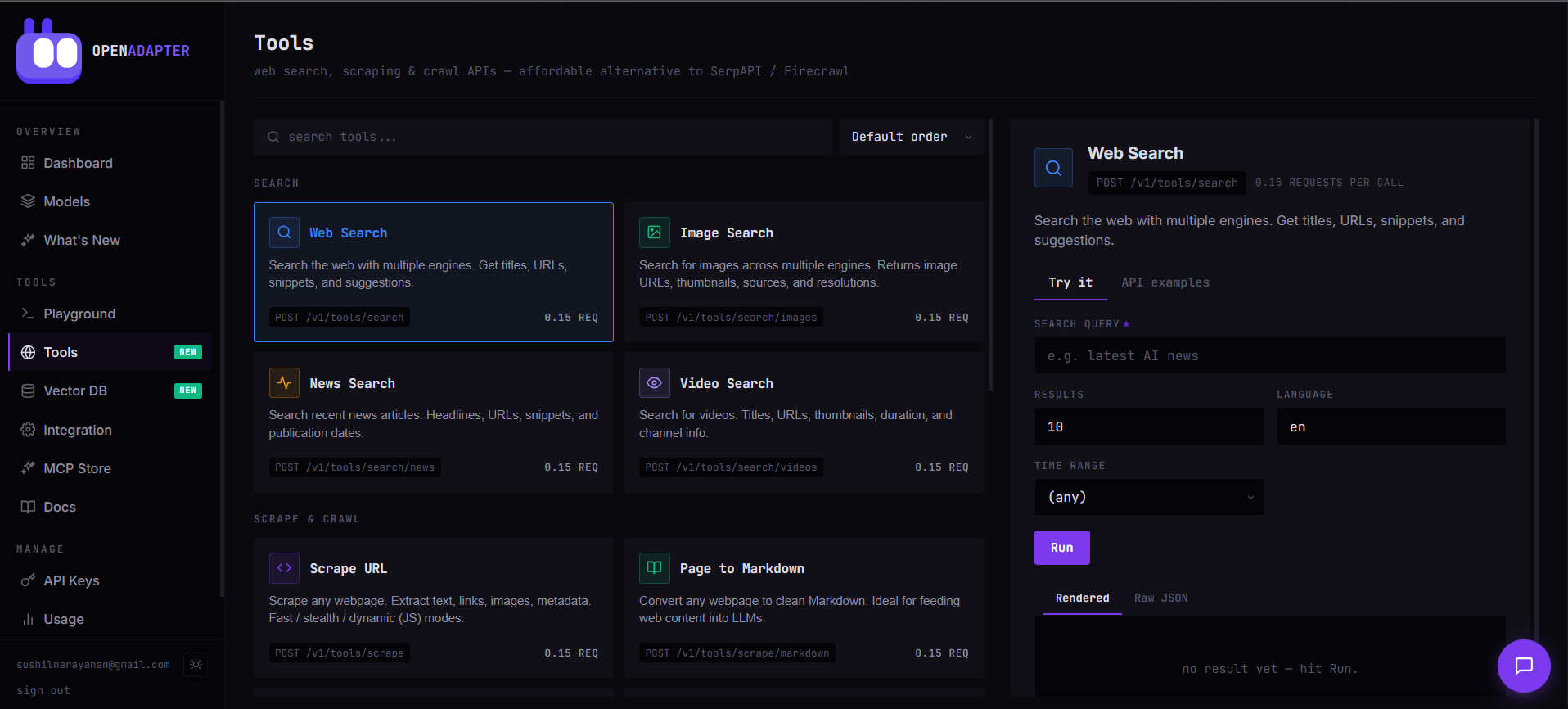Open the chat support bubble

1524,666
